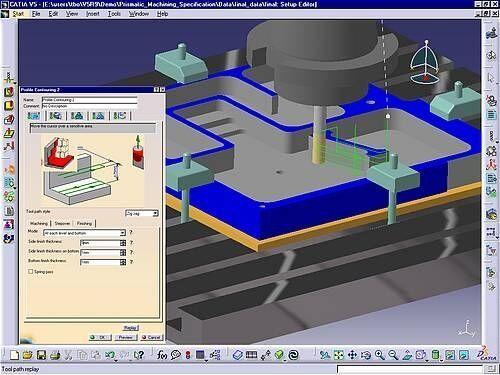Expand the Mode combo box
This screenshot has height=375, width=500.
(84, 233)
